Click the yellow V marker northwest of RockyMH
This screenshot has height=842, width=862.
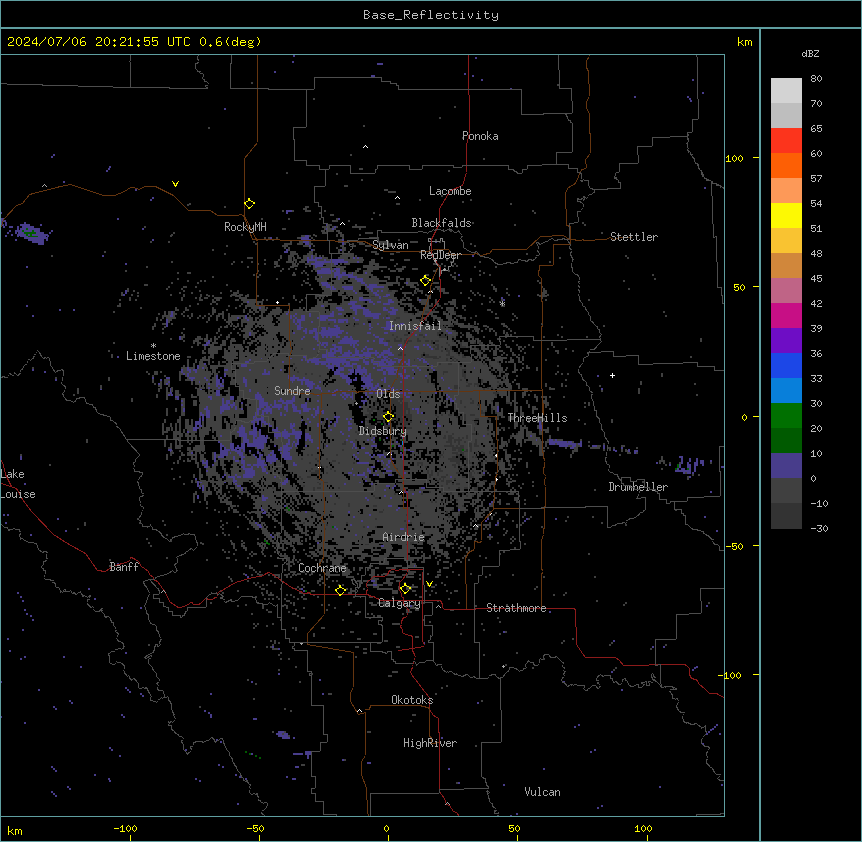(175, 184)
